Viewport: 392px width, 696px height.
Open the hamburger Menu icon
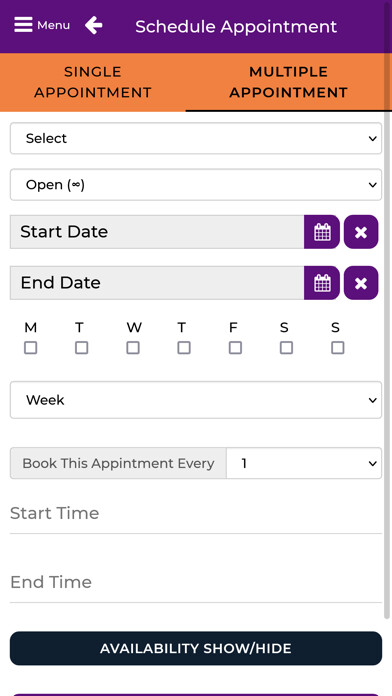(x=23, y=25)
